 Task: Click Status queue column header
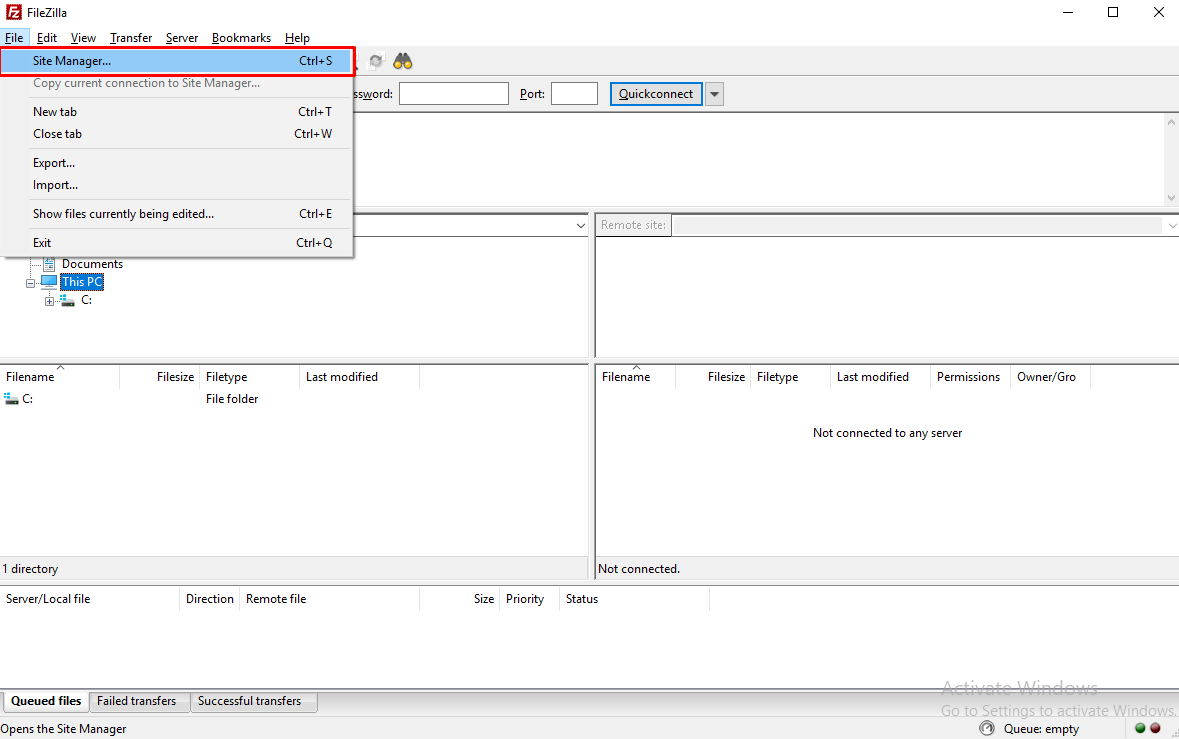635,599
